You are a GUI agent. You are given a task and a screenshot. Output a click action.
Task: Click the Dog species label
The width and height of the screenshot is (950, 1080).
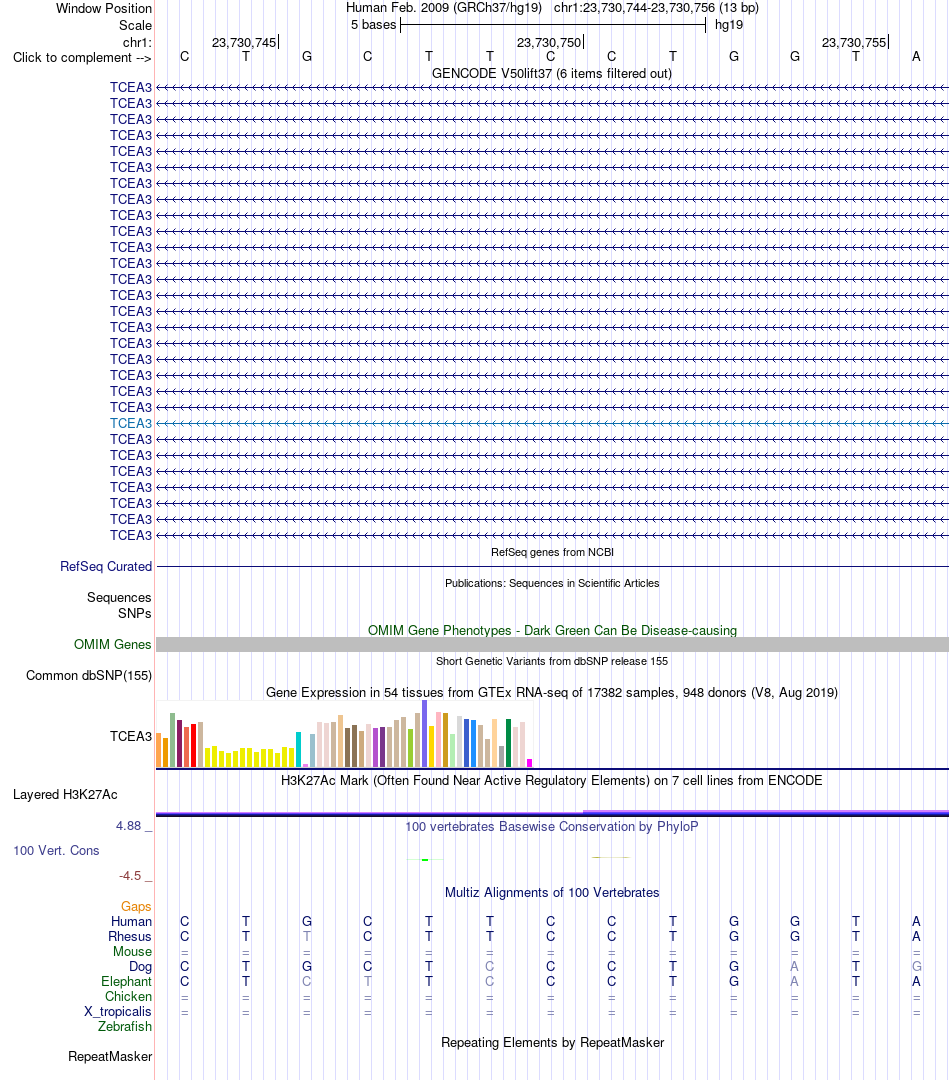[141, 967]
